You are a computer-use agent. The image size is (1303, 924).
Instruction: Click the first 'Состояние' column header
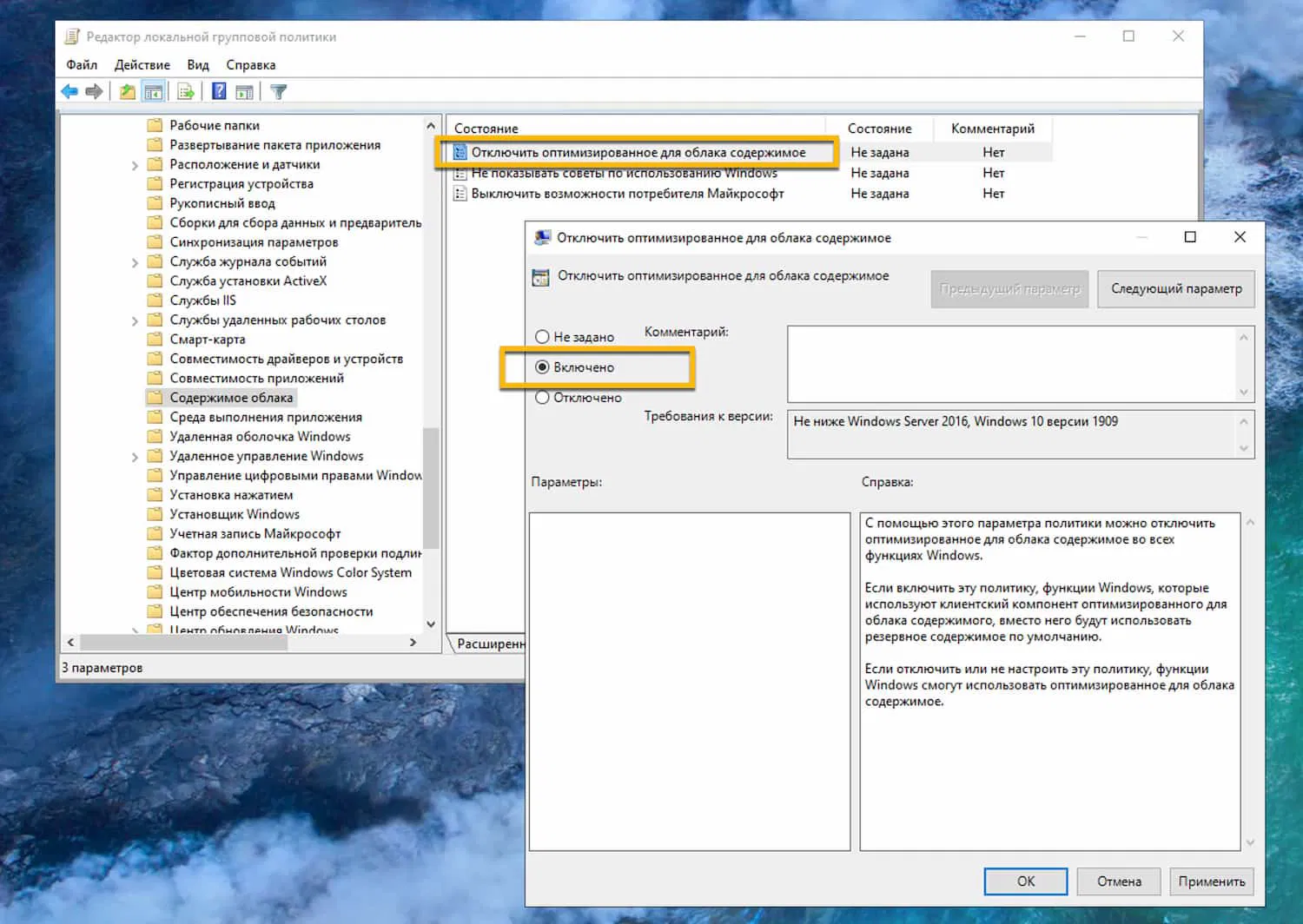click(634, 129)
